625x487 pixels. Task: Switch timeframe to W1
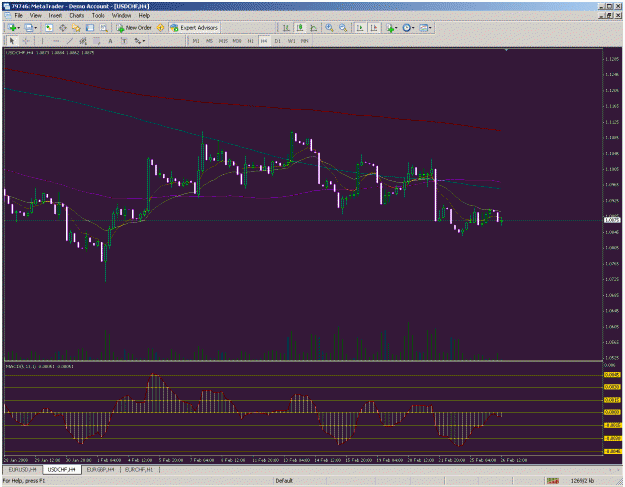pyautogui.click(x=291, y=41)
